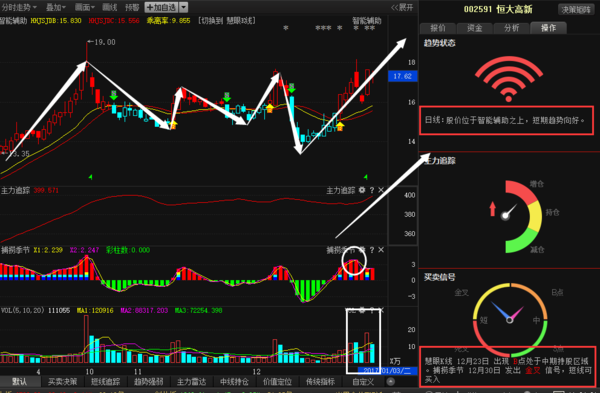Close the 捕捞季节 indicator panel

pyautogui.click(x=381, y=250)
